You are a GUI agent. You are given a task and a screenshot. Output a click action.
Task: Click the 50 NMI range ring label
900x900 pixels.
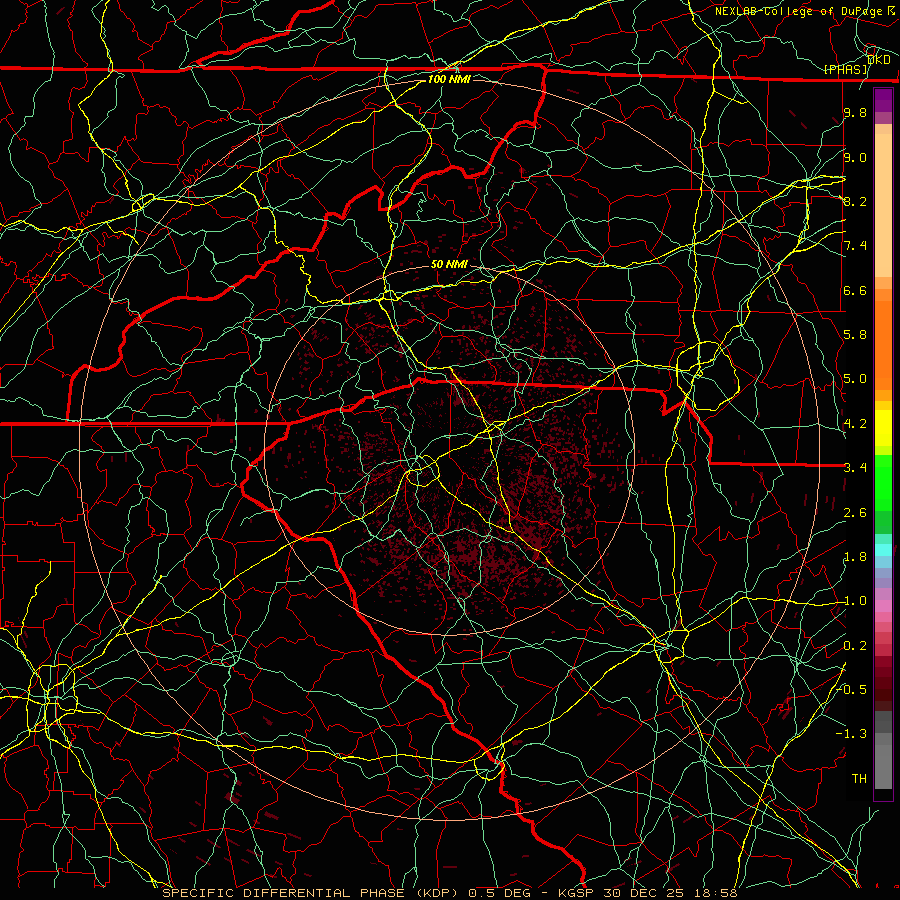(449, 264)
